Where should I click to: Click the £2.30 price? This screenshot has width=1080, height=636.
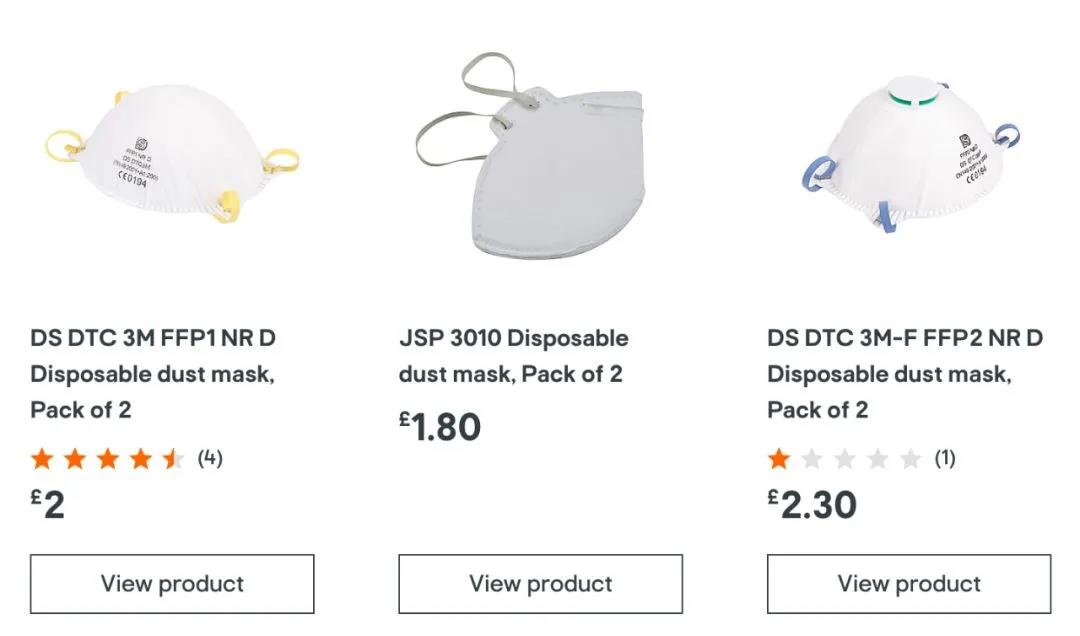pos(812,504)
